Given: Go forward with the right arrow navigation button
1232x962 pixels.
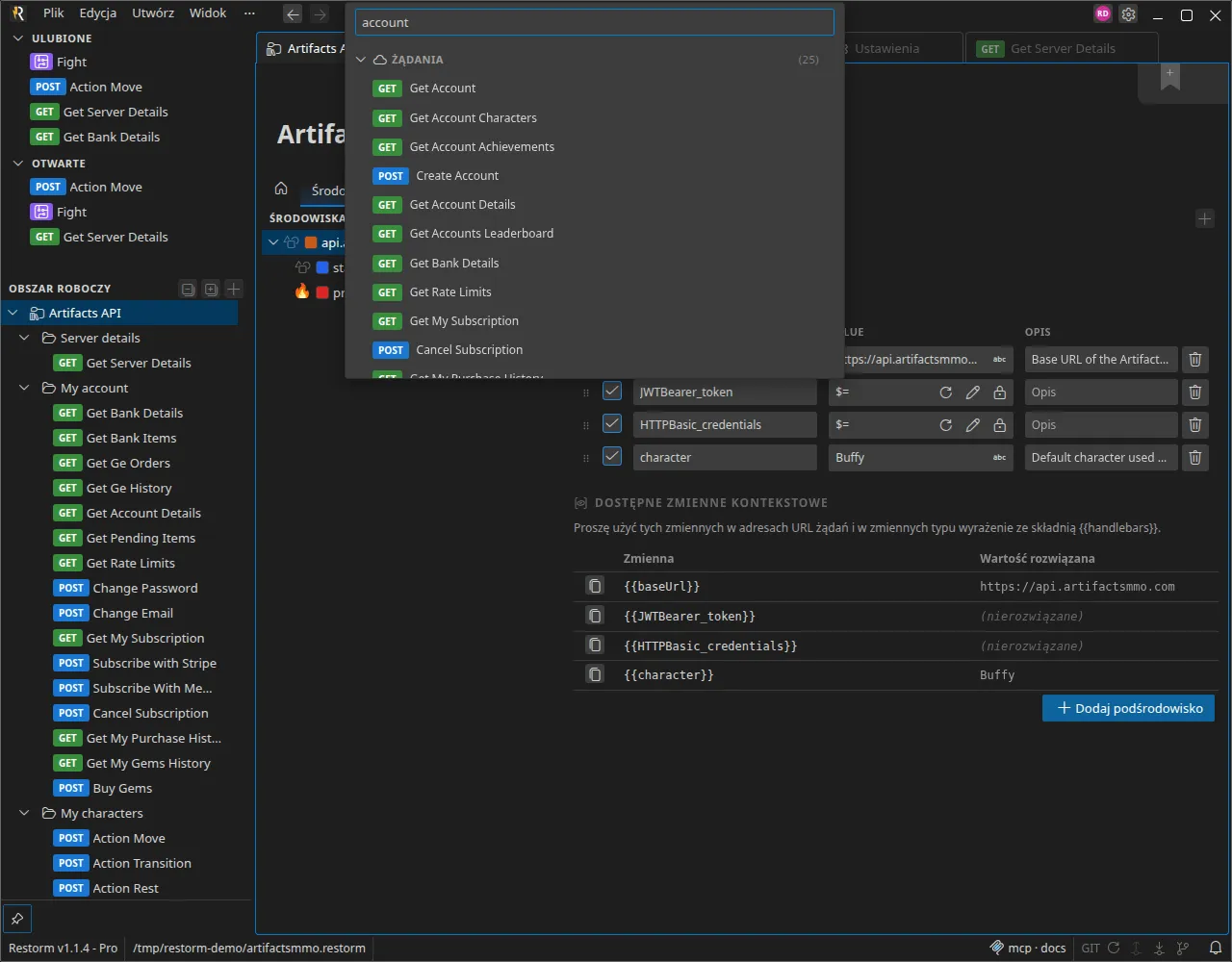Looking at the screenshot, I should pyautogui.click(x=321, y=14).
